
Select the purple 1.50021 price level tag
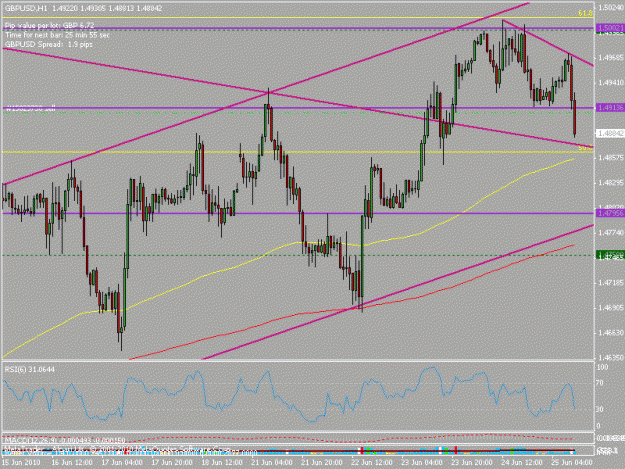(609, 28)
